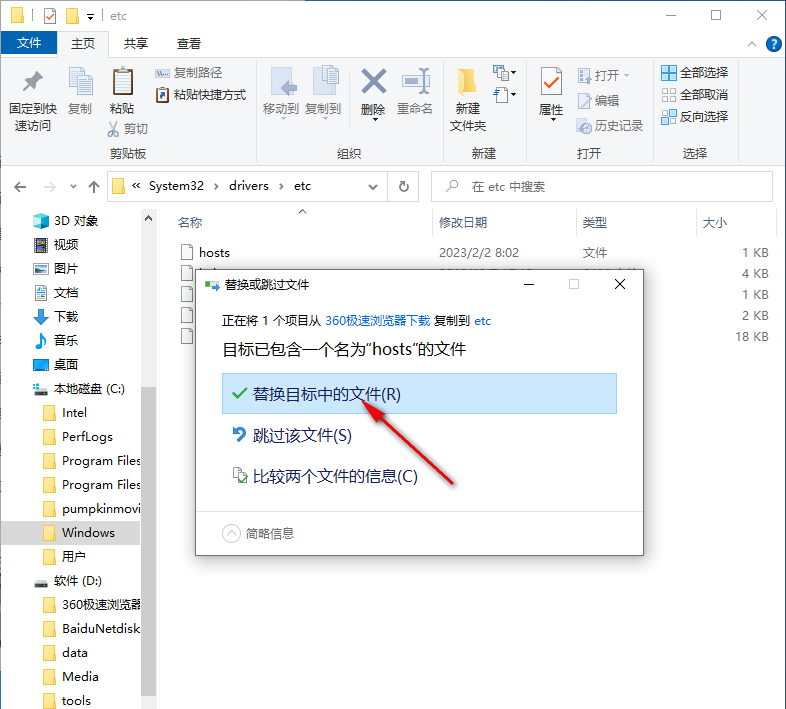Click Select none in ribbon
The image size is (786, 709).
point(694,95)
